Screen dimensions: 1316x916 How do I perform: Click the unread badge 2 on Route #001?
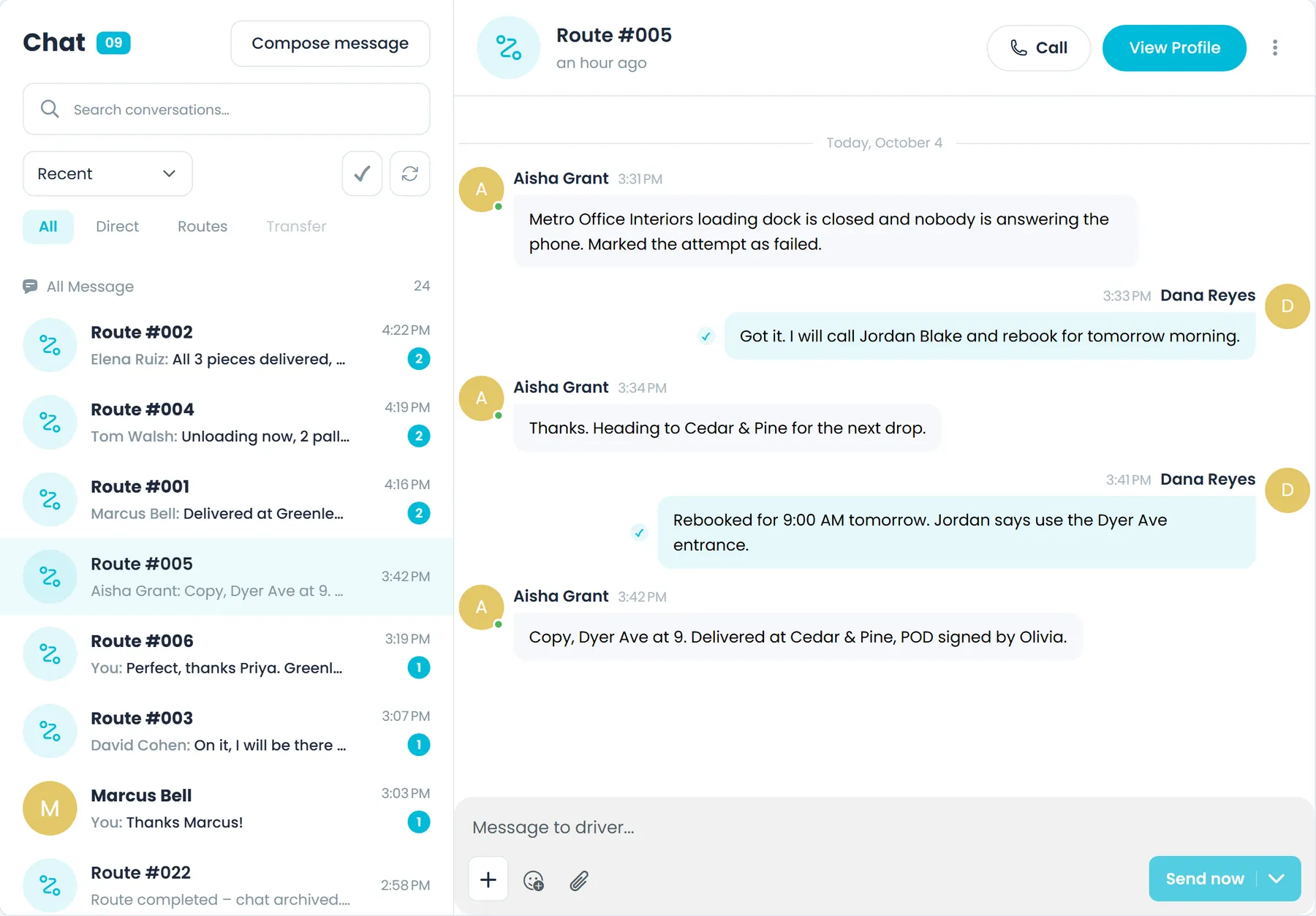pos(418,513)
